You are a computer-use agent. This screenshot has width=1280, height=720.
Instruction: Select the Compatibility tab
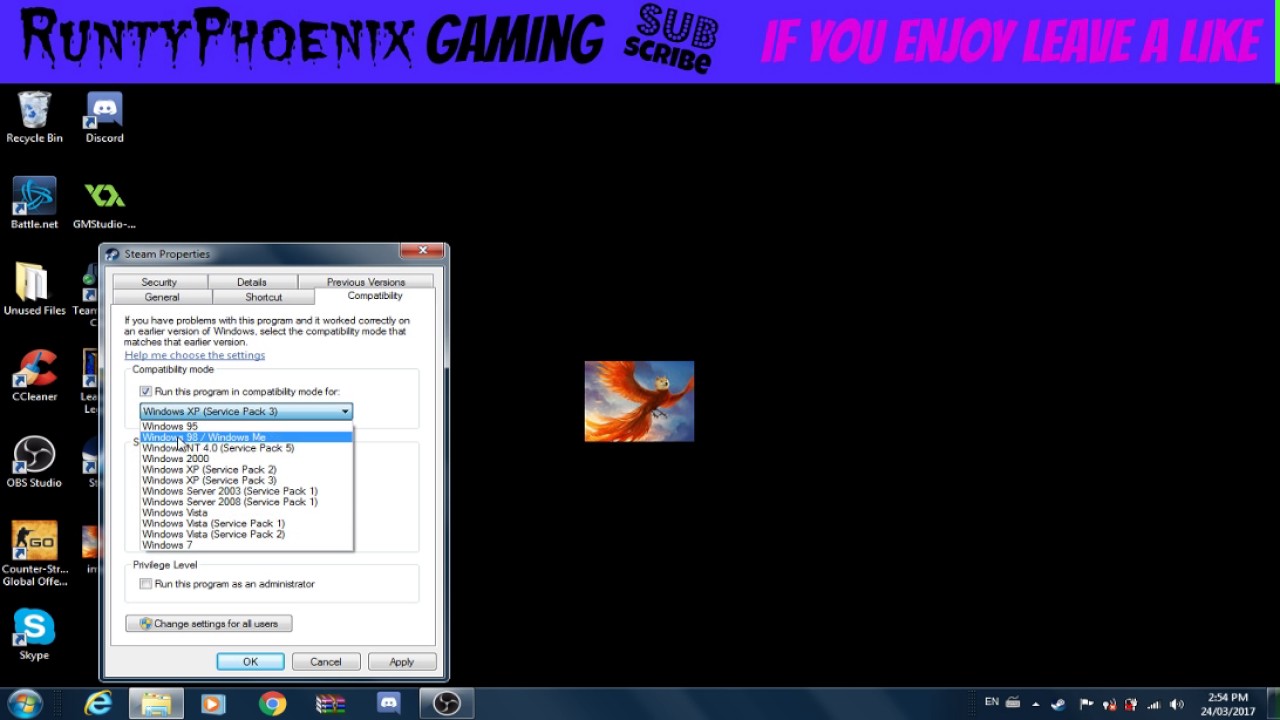point(375,296)
